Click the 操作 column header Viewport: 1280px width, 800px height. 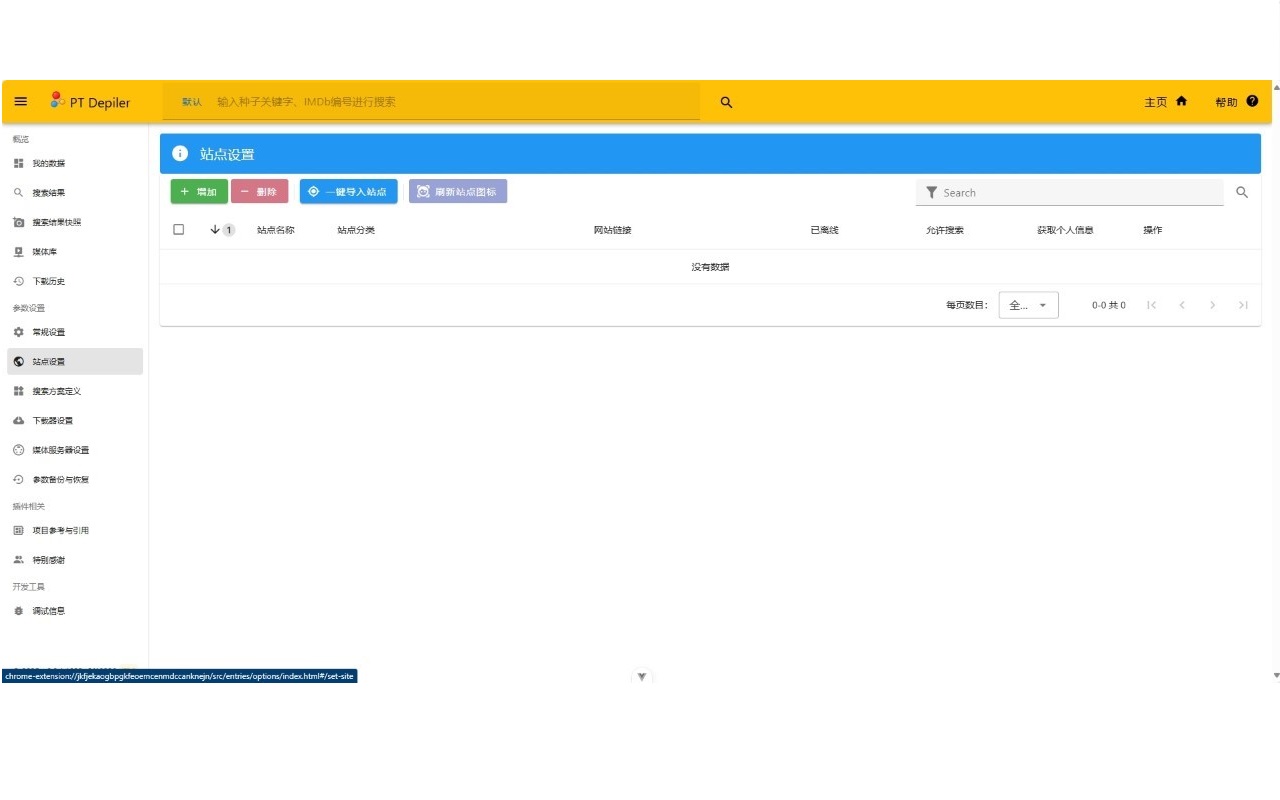coord(1153,230)
